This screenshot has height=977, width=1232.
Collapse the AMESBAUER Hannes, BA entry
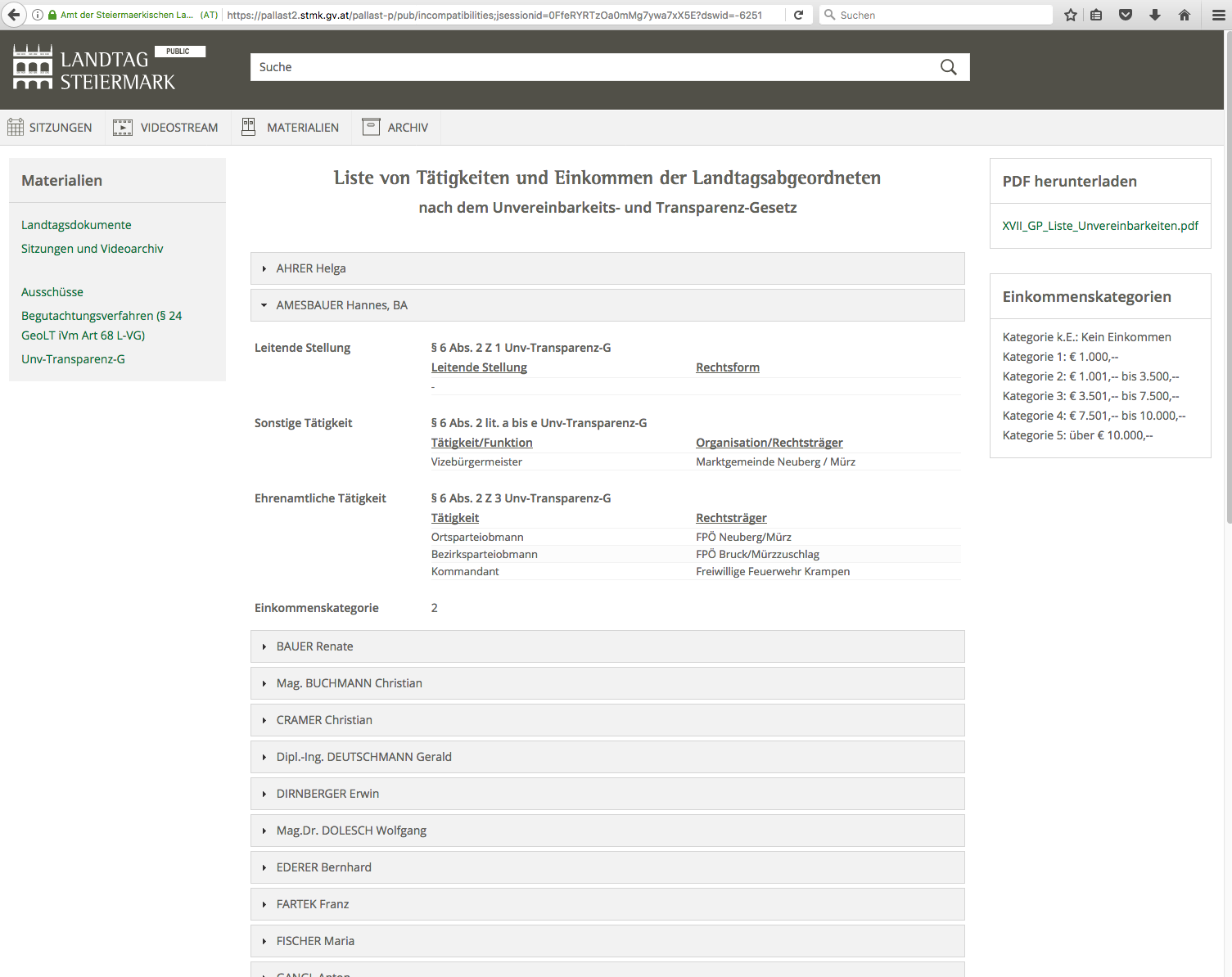607,305
